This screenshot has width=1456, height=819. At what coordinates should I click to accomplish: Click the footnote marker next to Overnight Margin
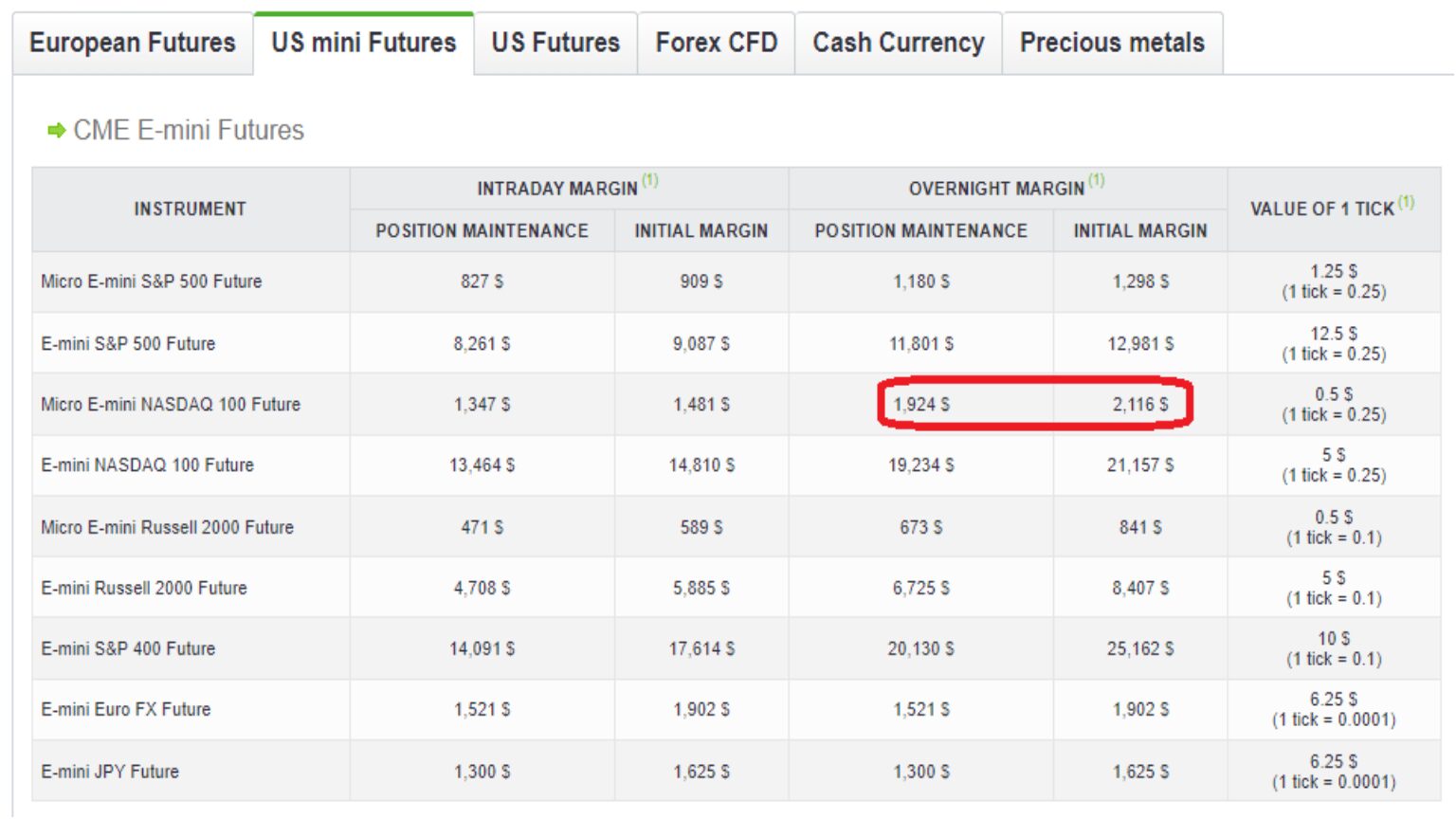[1097, 180]
